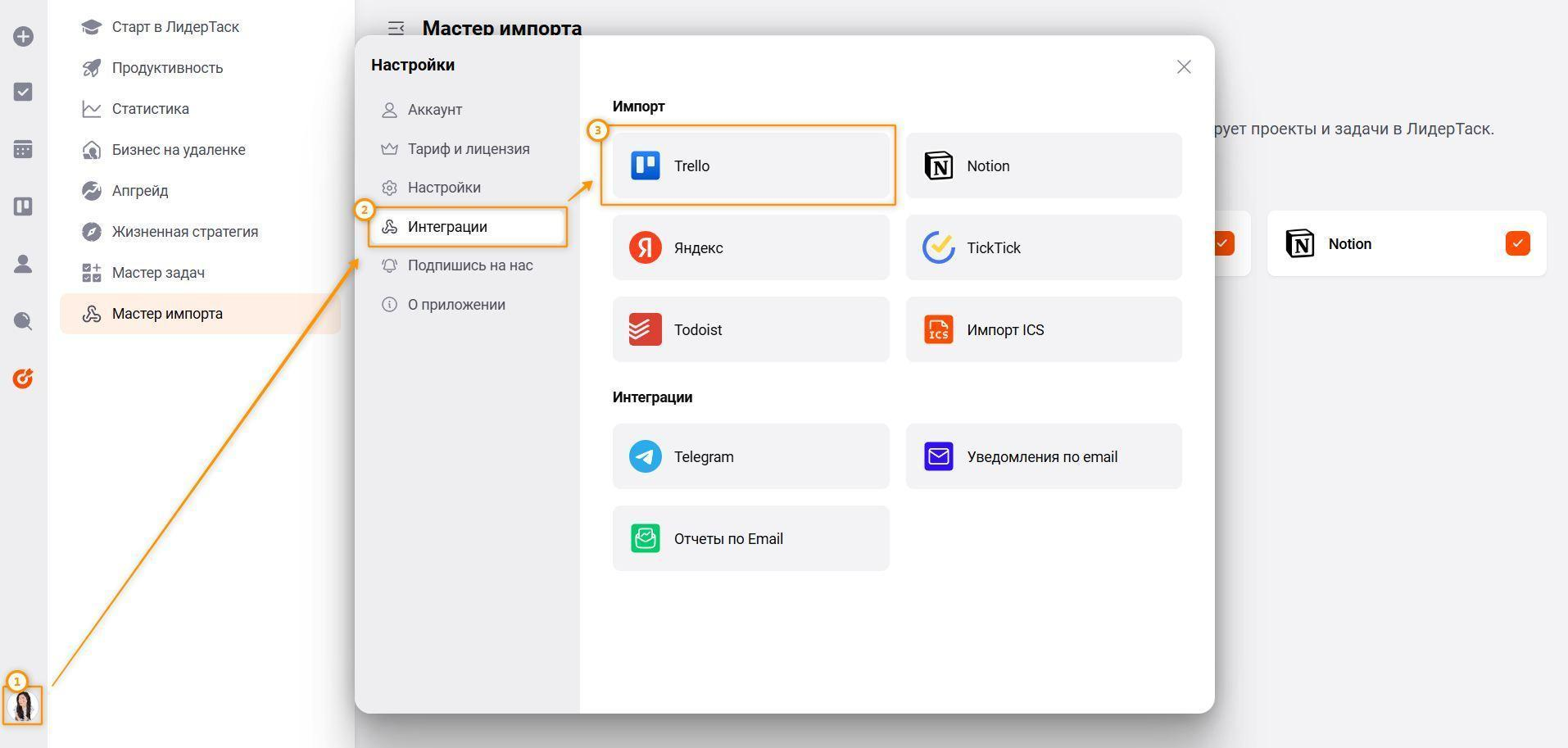Open the boards icon in left rail

point(23,206)
